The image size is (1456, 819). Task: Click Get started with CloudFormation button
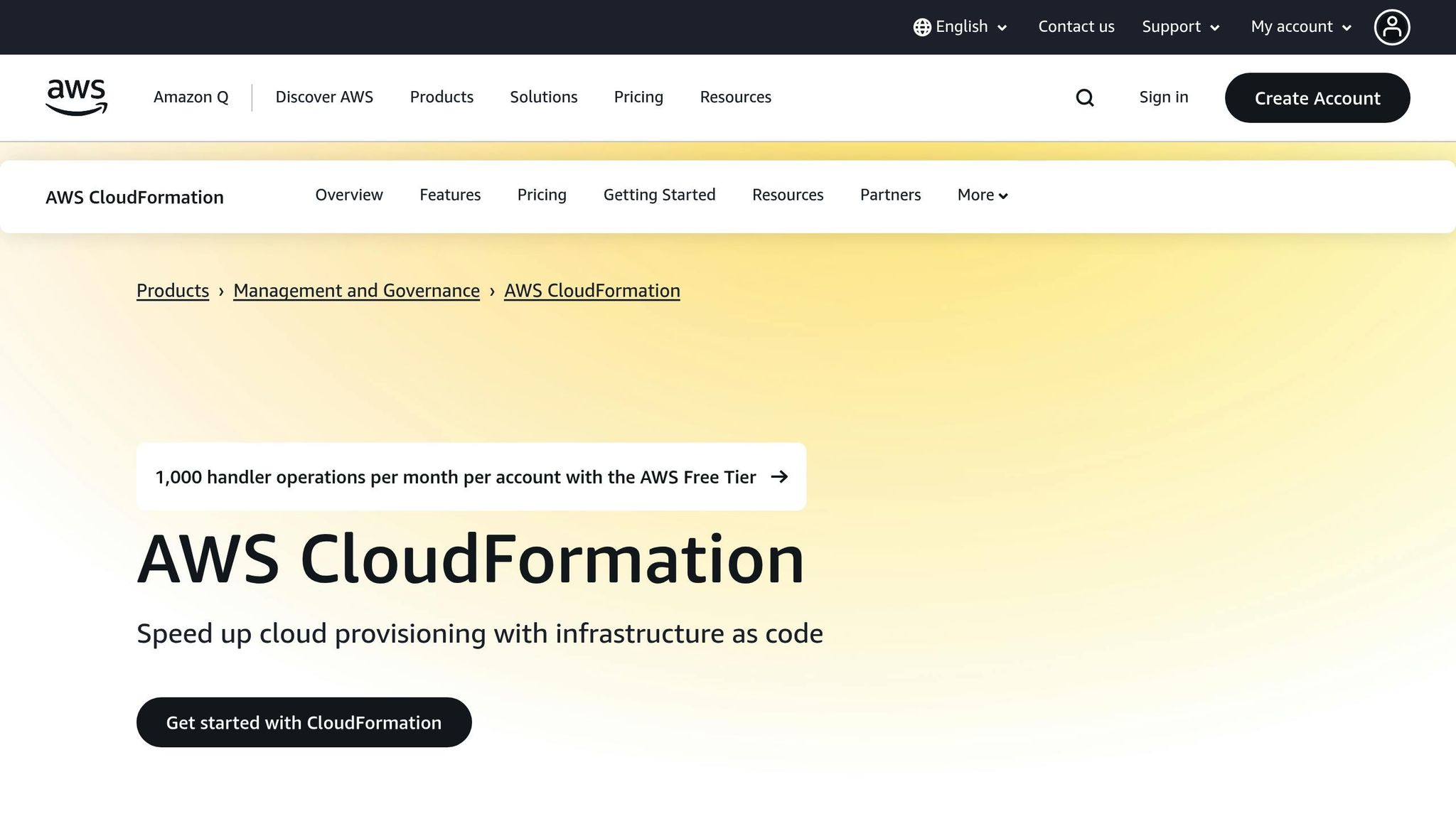click(304, 722)
